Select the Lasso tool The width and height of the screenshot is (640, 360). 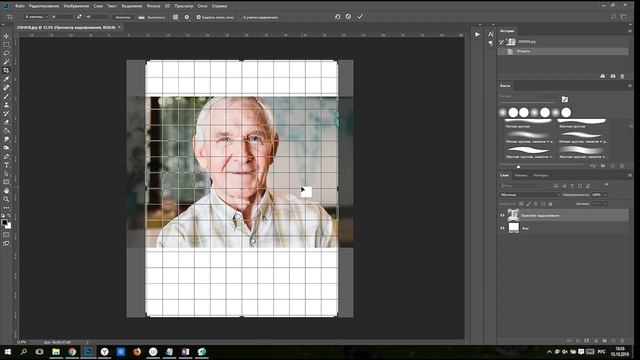[x=6, y=53]
